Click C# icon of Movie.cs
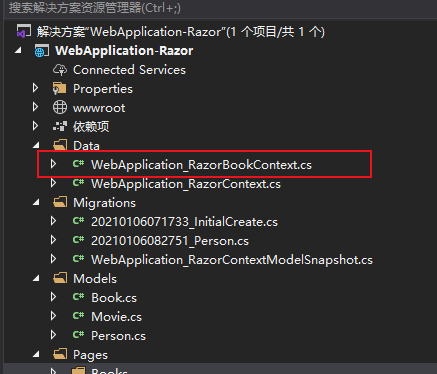Image resolution: width=437 pixels, height=374 pixels. [78, 316]
